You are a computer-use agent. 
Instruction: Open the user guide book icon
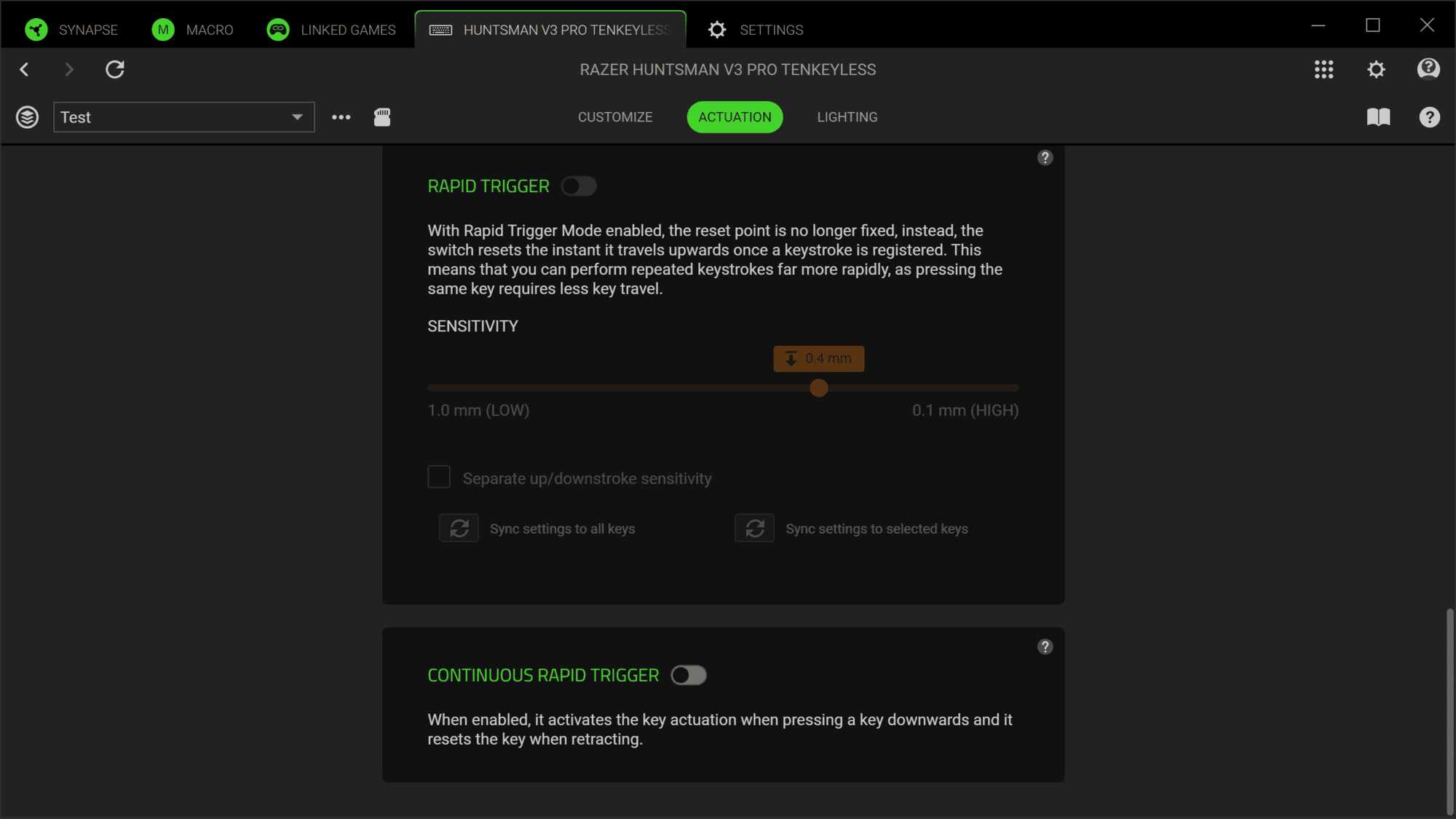point(1378,117)
